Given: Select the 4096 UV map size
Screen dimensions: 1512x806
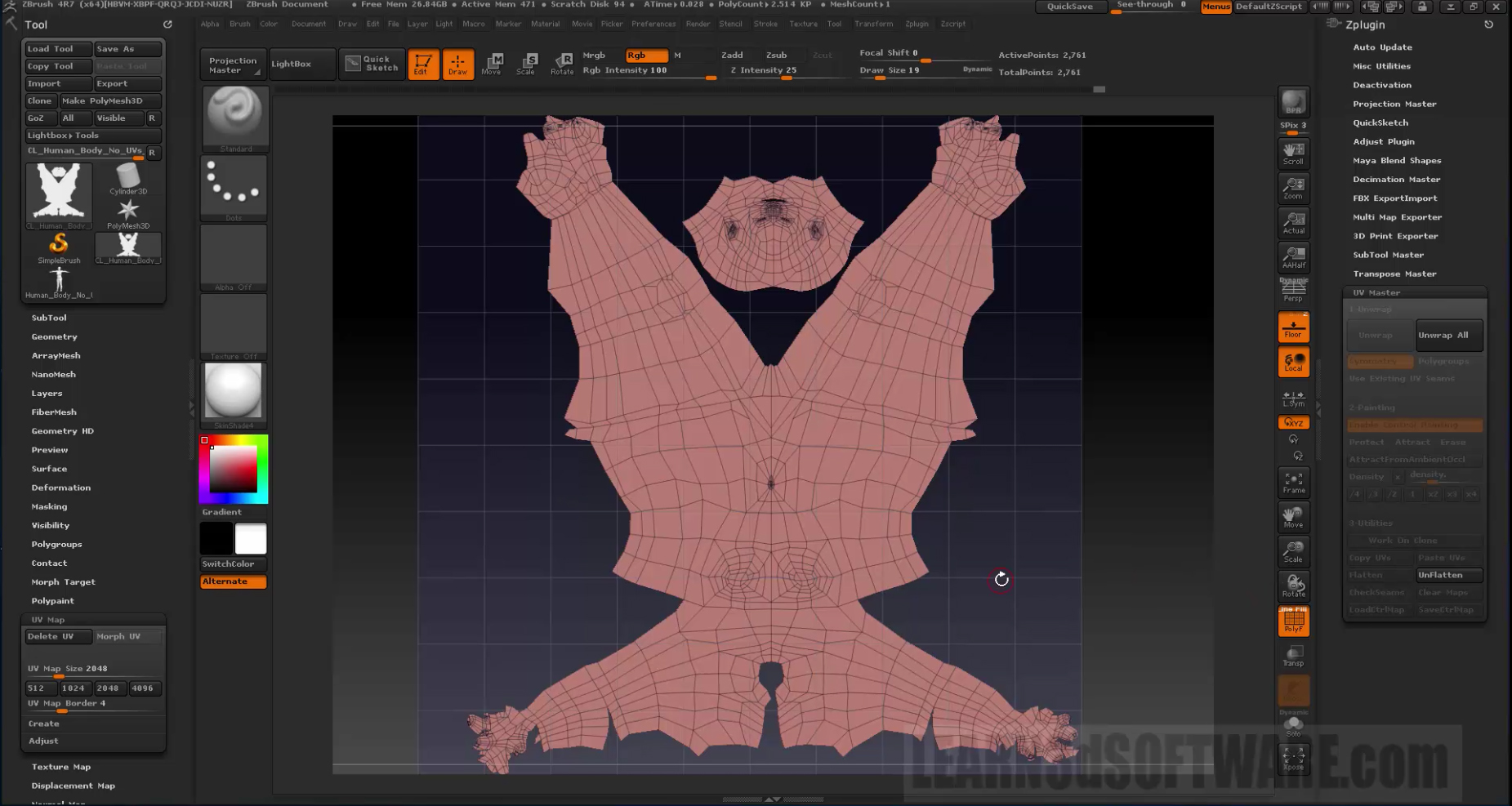Looking at the screenshot, I should click(144, 688).
